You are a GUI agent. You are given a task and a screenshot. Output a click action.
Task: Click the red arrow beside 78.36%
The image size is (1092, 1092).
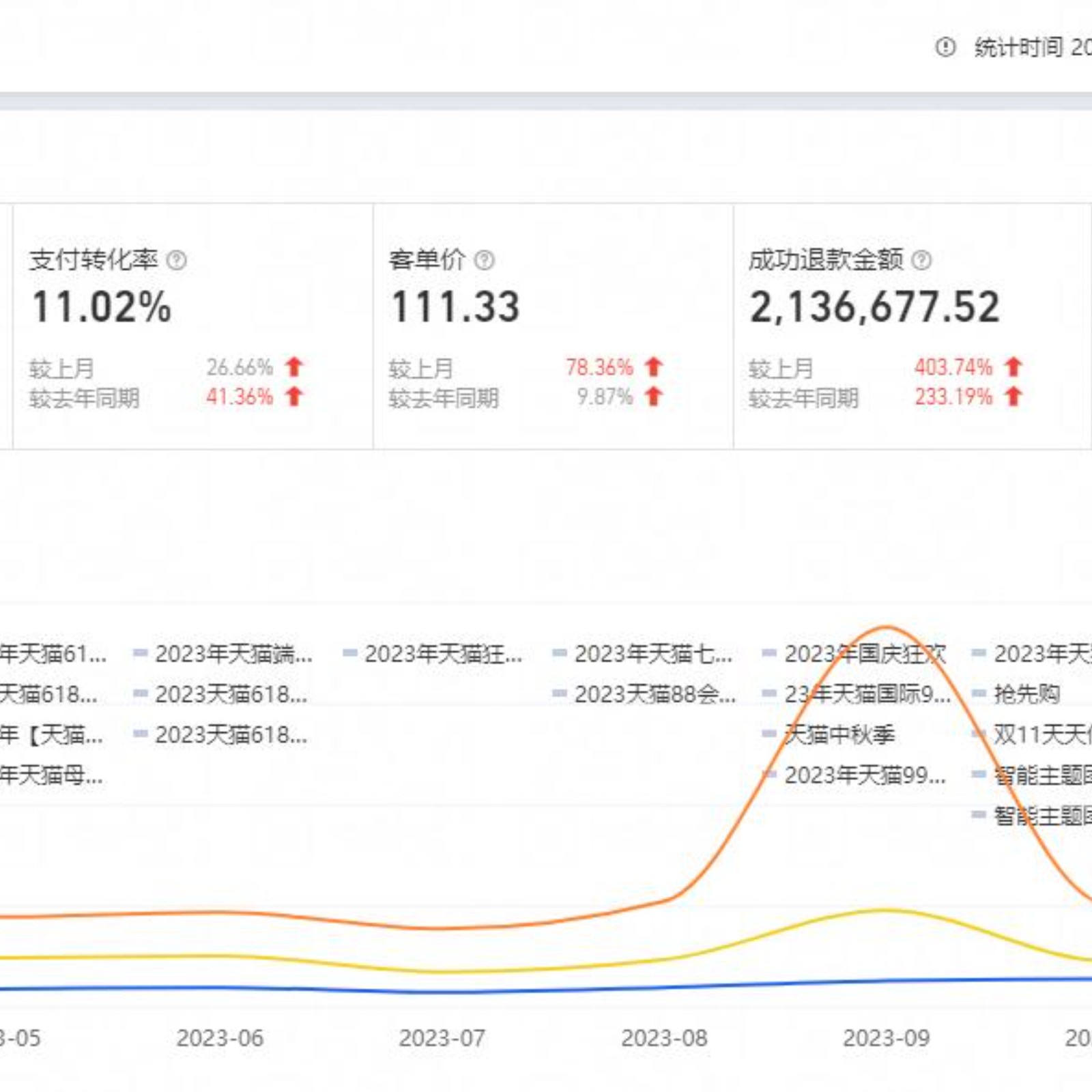point(654,367)
